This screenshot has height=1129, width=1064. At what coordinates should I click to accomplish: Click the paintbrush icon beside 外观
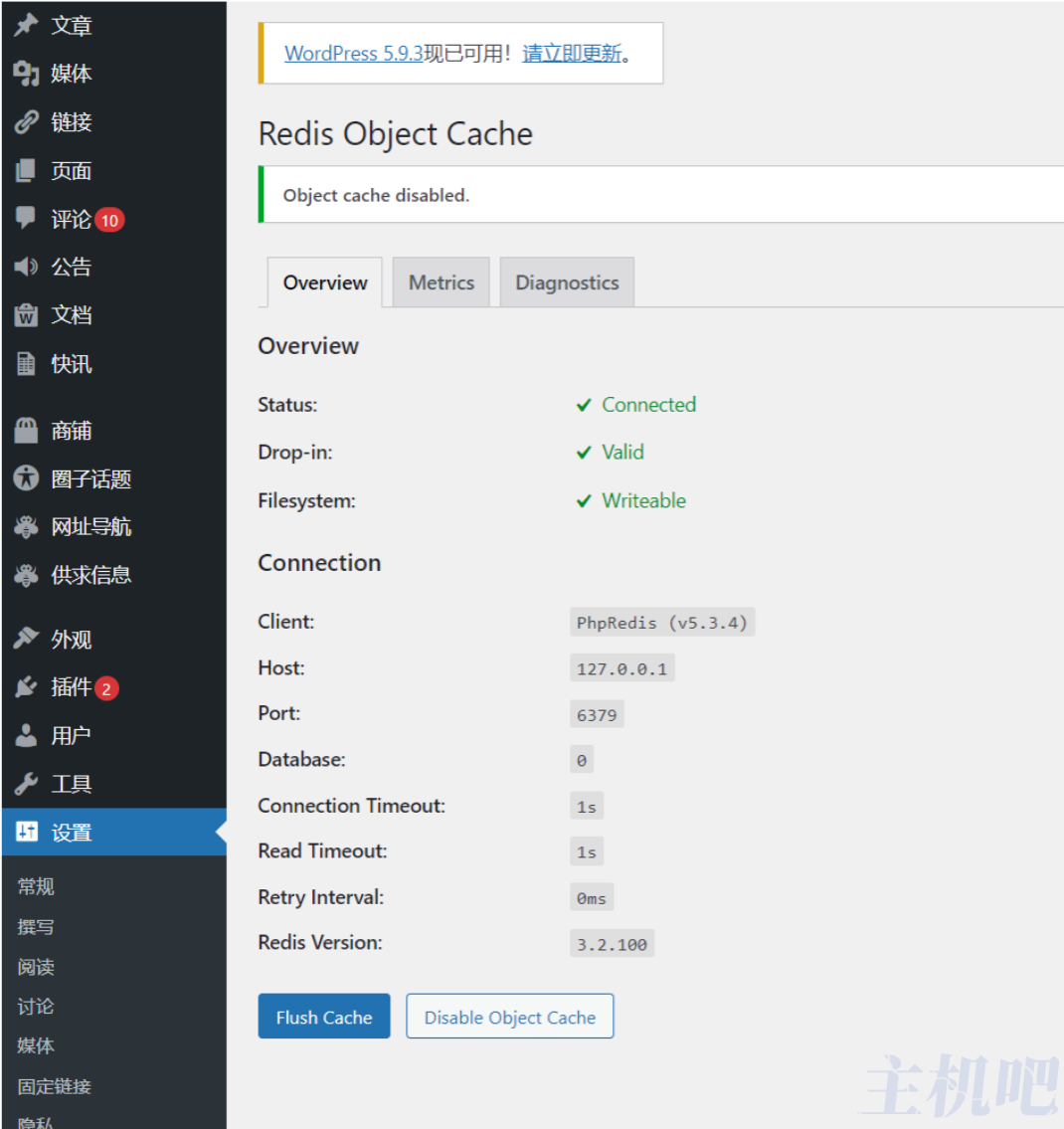pos(26,639)
